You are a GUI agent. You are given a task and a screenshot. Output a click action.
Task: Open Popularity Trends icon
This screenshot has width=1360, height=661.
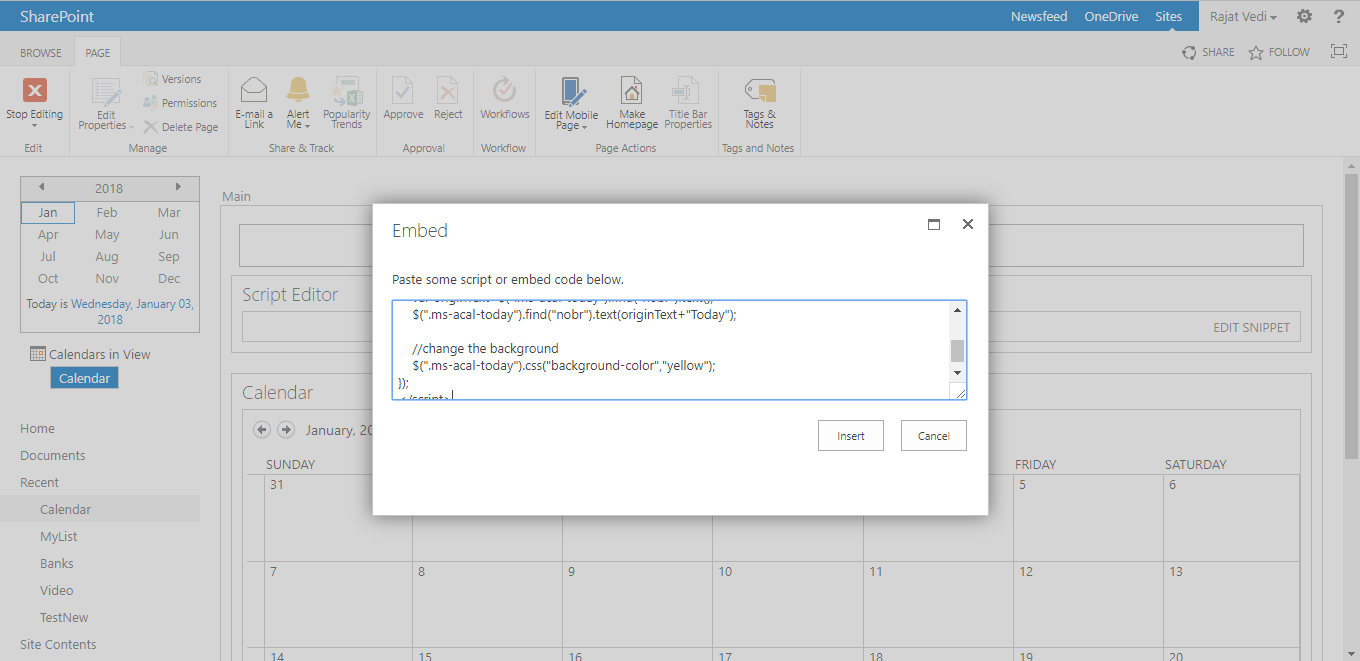tap(346, 91)
